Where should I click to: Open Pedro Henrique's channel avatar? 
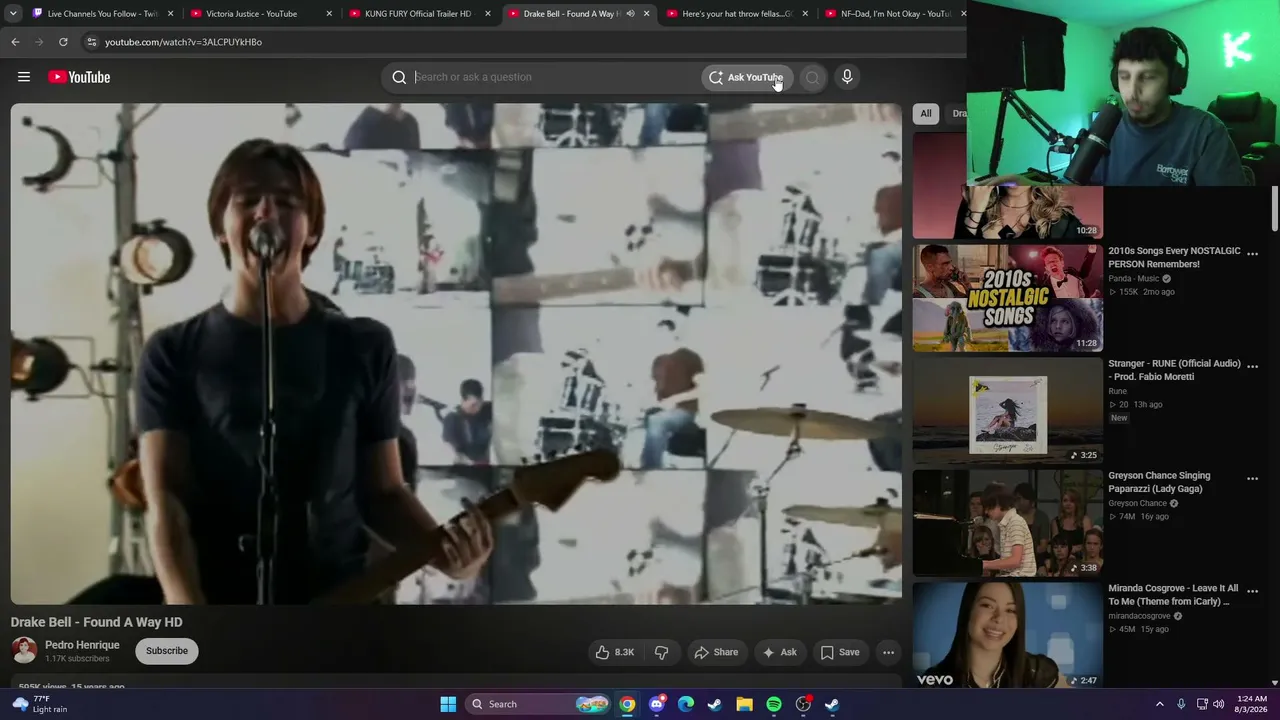pyautogui.click(x=24, y=651)
